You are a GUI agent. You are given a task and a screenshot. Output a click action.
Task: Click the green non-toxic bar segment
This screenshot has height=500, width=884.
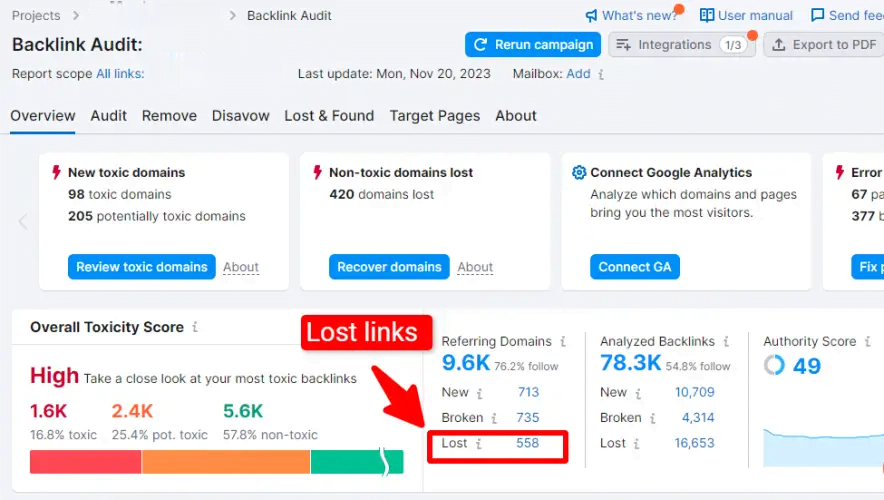[x=357, y=462]
